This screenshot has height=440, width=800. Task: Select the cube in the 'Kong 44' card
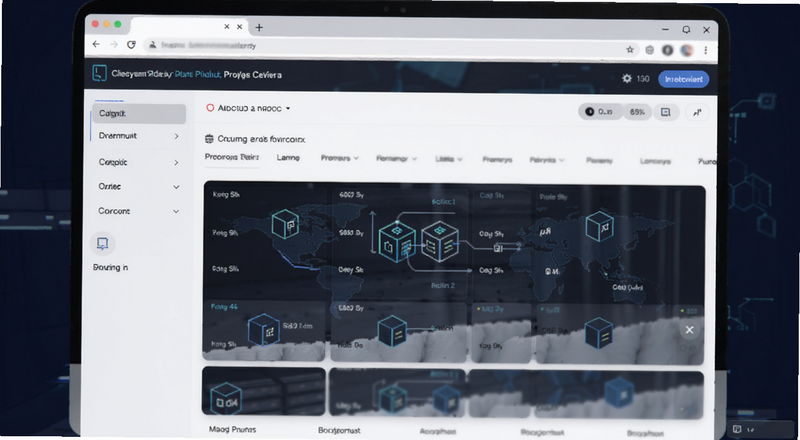pyautogui.click(x=264, y=329)
